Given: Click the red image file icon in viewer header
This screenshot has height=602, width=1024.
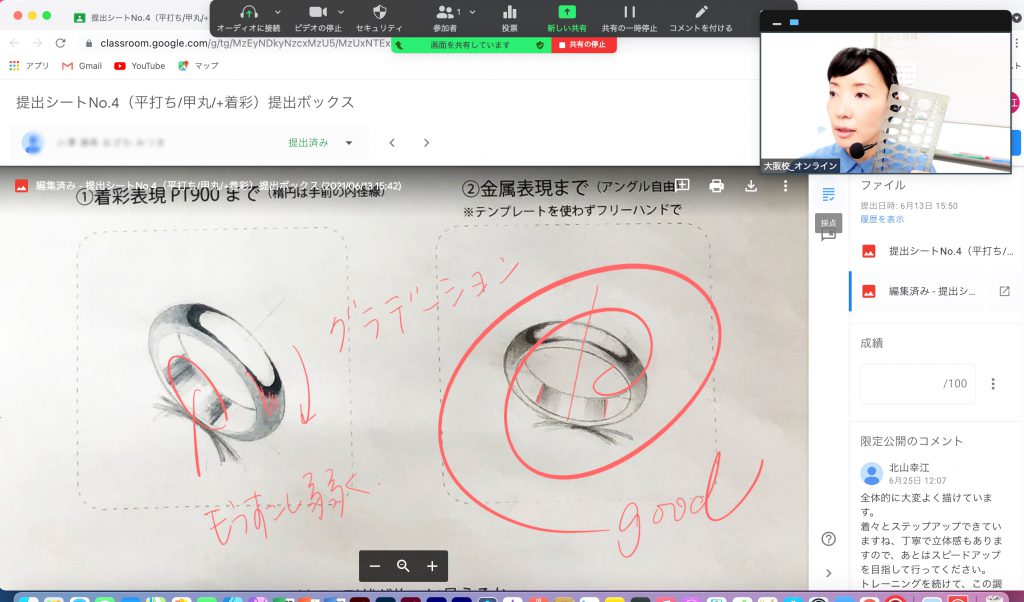Looking at the screenshot, I should 22,186.
